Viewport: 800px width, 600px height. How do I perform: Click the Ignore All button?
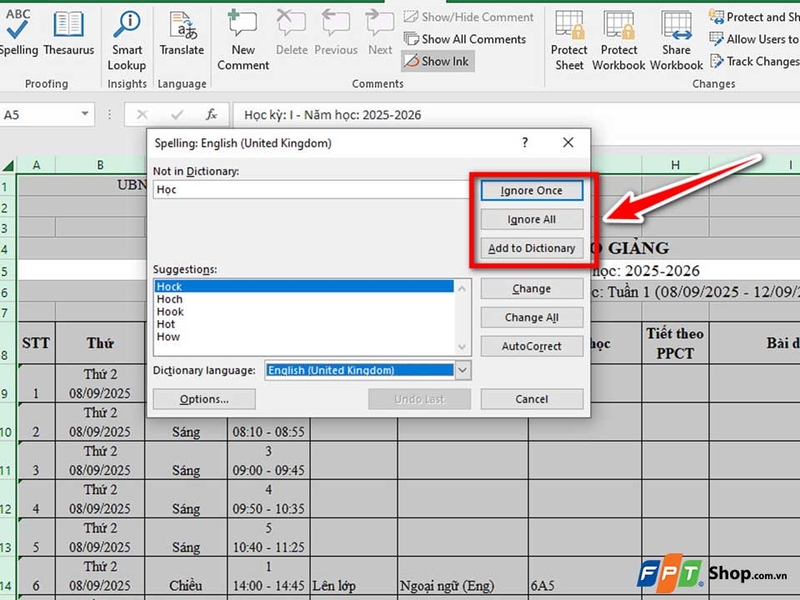coord(532,219)
